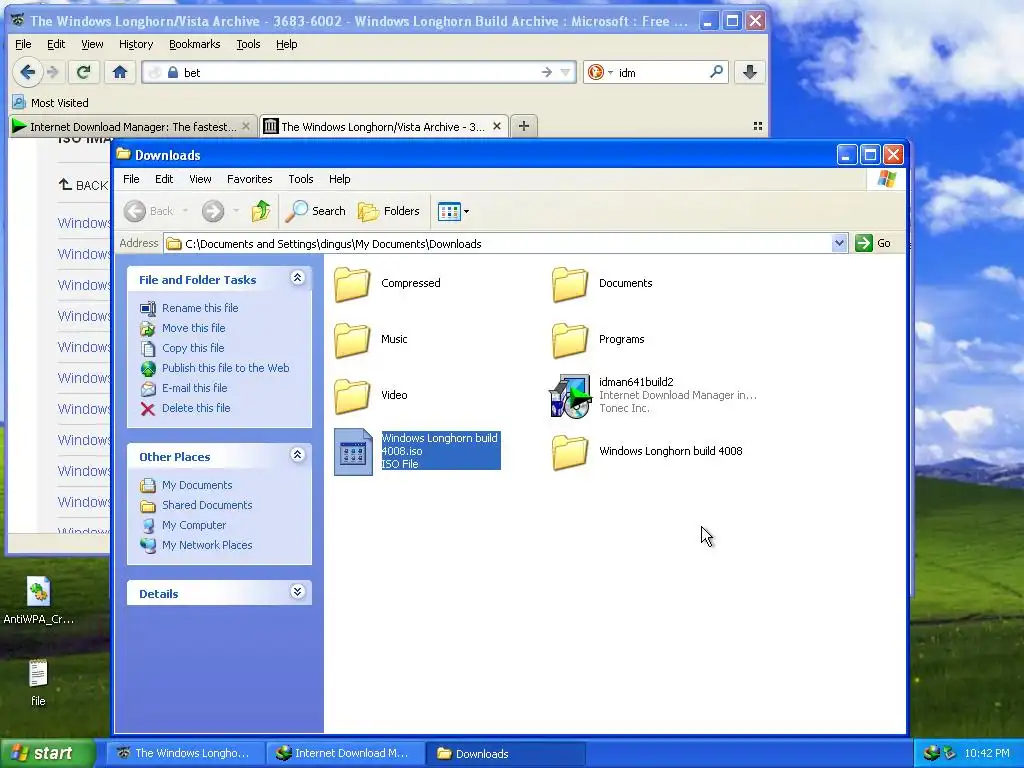Close The Windows Longhorn/Vista Archive tab
Screen dimensions: 1024x768
click(497, 126)
